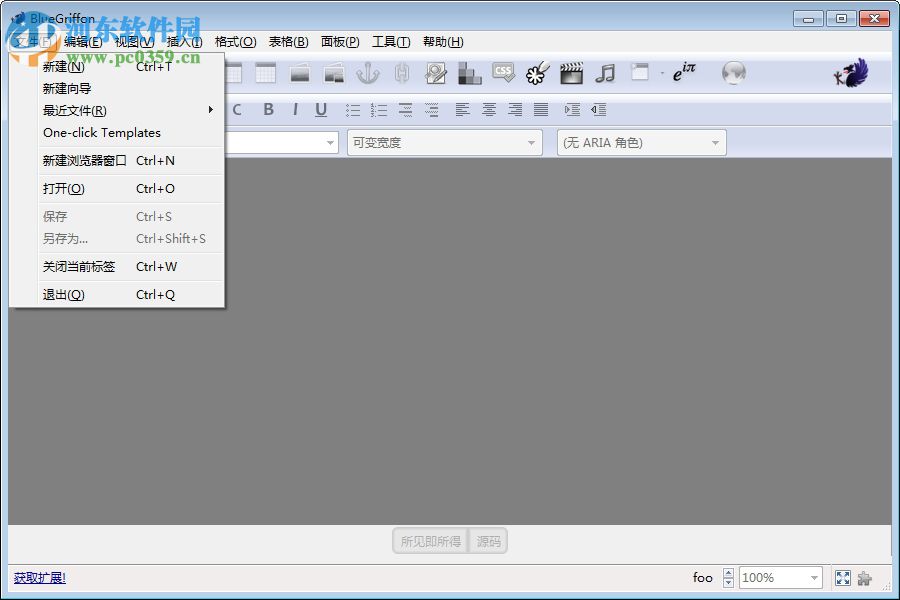Open the 面板(P) menu
Viewport: 900px width, 600px height.
tap(340, 42)
